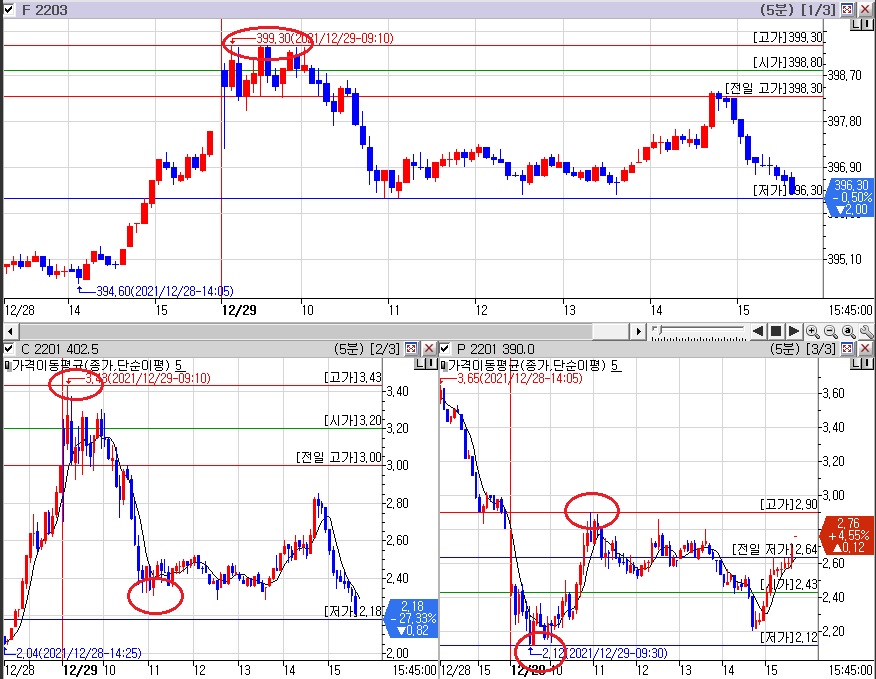876x679 pixels.
Task: Maximize the P 2201 390.0 chart pane
Action: click(847, 349)
